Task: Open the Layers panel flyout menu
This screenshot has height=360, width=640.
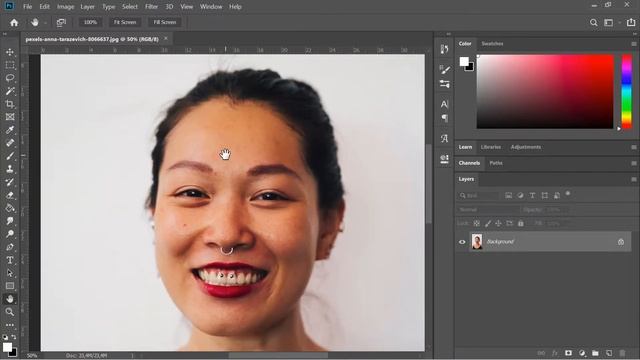Action: (634, 179)
